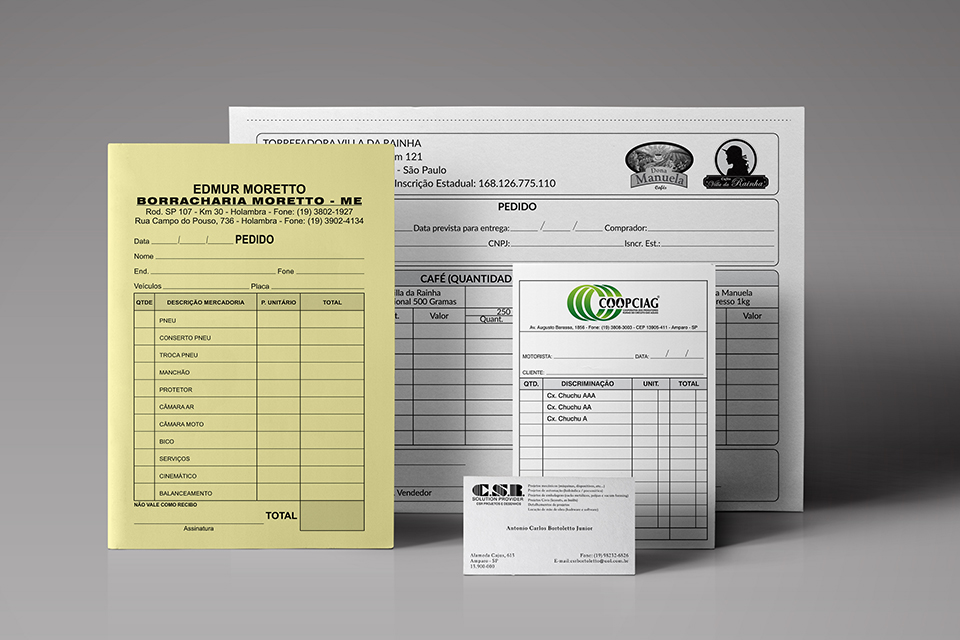Viewport: 960px width, 640px height.
Task: Click the PROTETOR row
Action: click(x=249, y=389)
